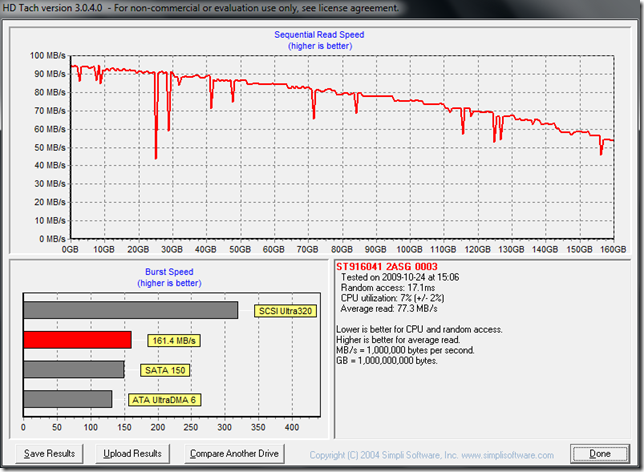
Task: Click the SCSI Ultra320 label
Action: coord(286,311)
